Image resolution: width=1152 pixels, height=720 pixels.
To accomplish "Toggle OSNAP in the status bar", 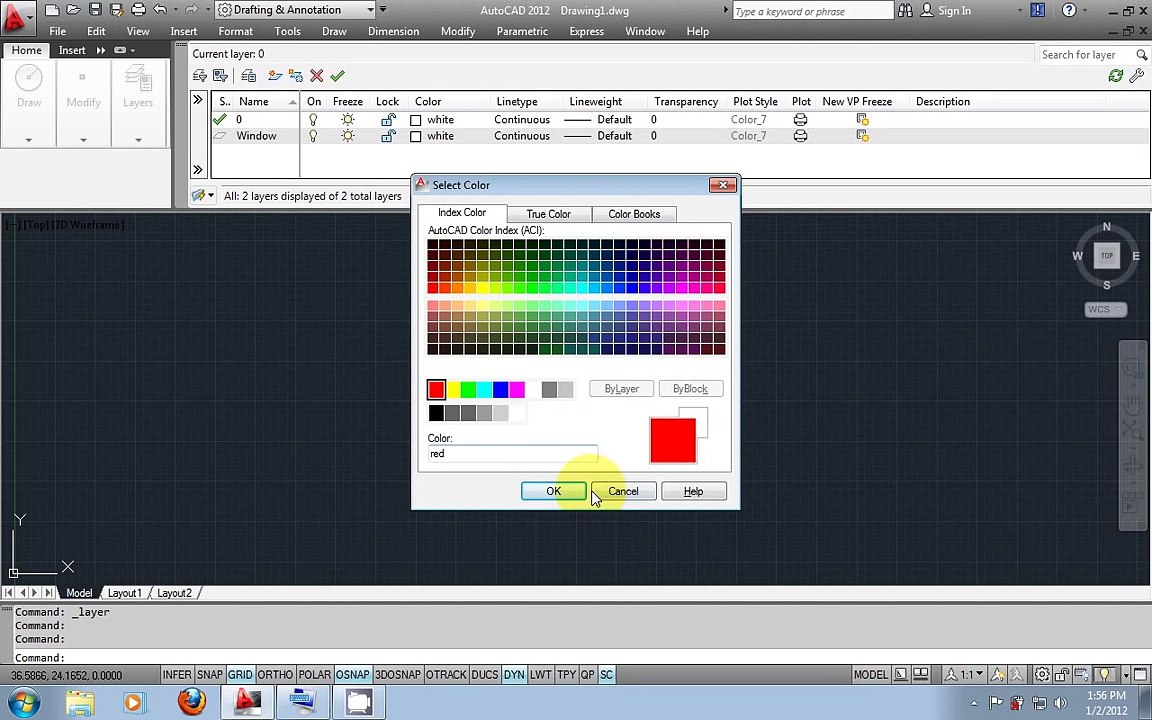I will (353, 674).
